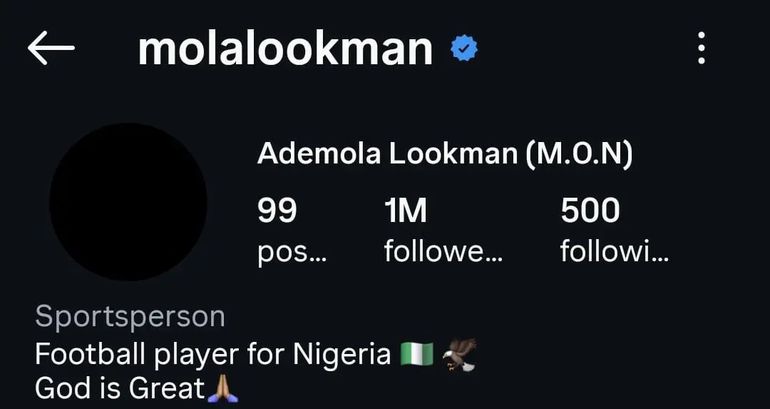Tap the blue verified badge
Screen dimensions: 770x409
click(x=463, y=48)
